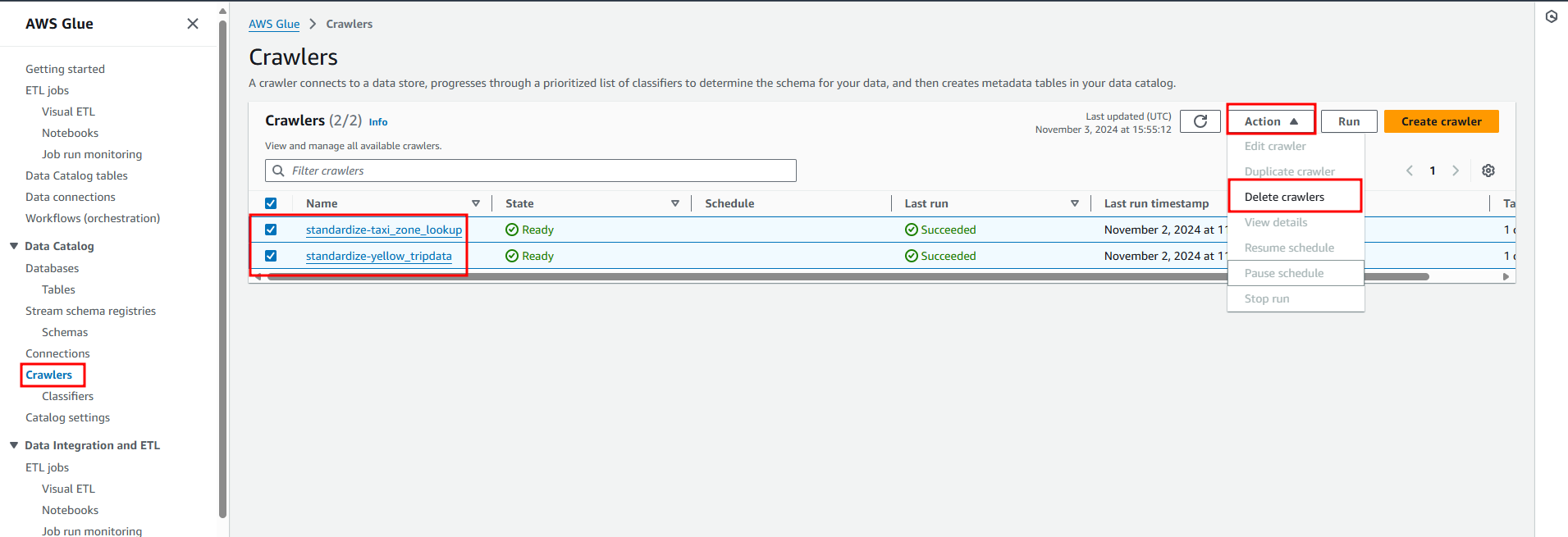1568x537 pixels.
Task: Uncheck the standardize-yellow_tripdata checkbox
Action: pos(271,256)
